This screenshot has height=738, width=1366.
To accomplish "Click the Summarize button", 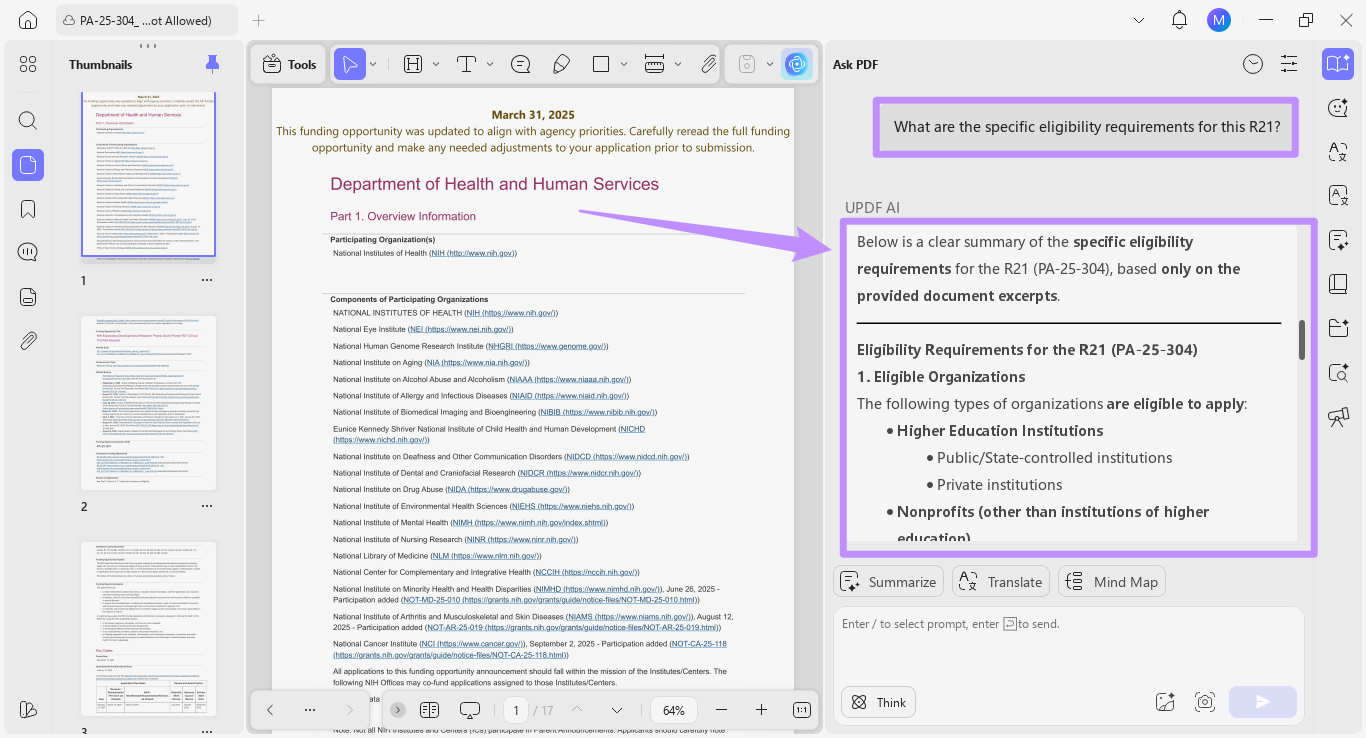I will coord(888,582).
